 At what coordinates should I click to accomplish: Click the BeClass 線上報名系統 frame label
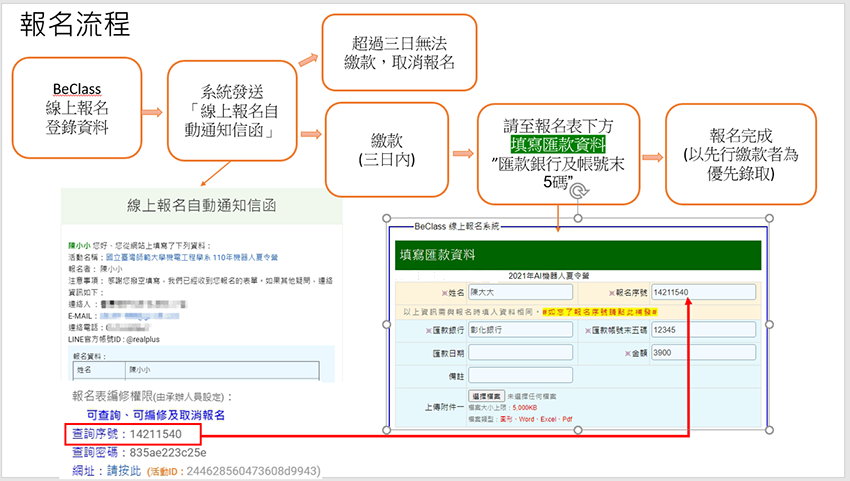(x=456, y=226)
